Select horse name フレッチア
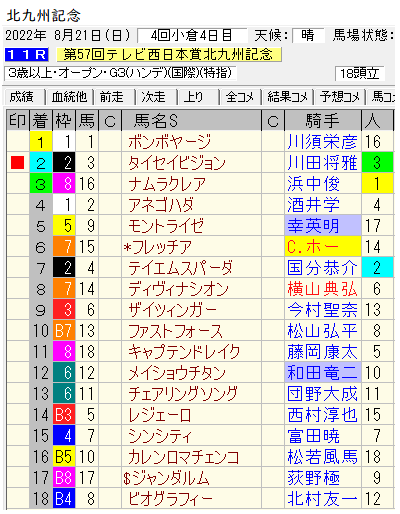 click(162, 247)
